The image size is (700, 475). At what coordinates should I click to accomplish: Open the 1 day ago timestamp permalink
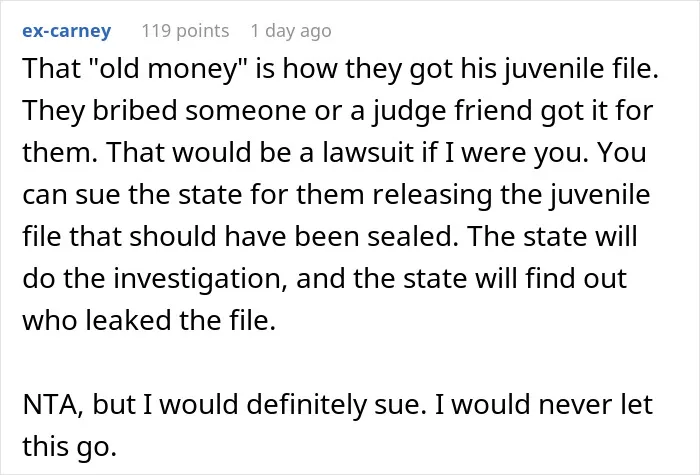[291, 31]
